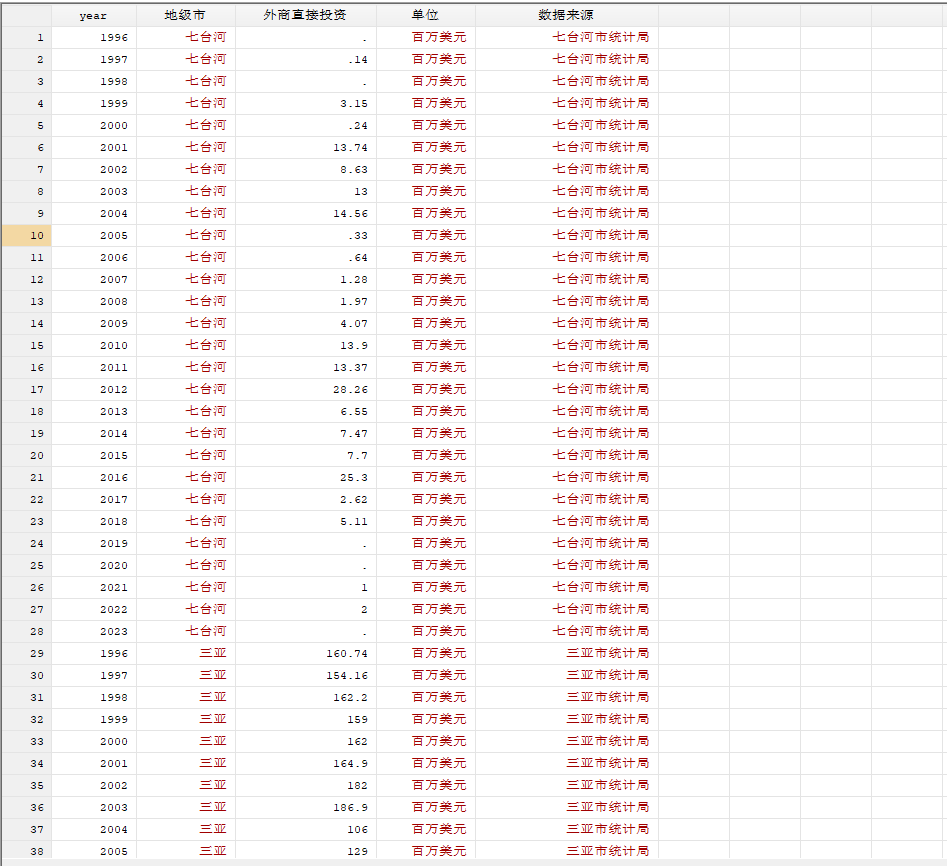The height and width of the screenshot is (866, 947).
Task: Click the value 106 in row 37
Action: click(358, 830)
